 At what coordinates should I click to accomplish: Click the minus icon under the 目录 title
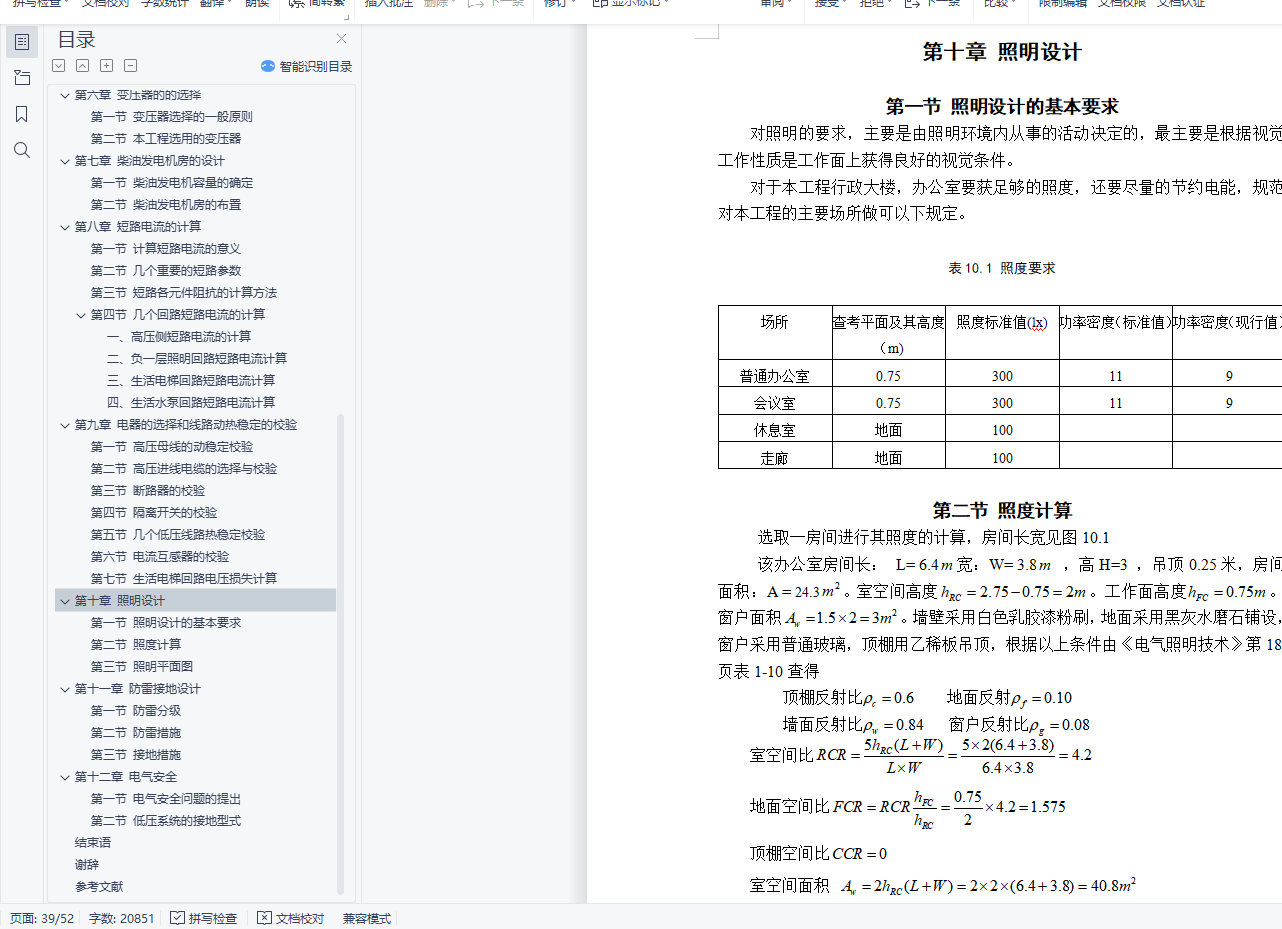click(x=130, y=66)
